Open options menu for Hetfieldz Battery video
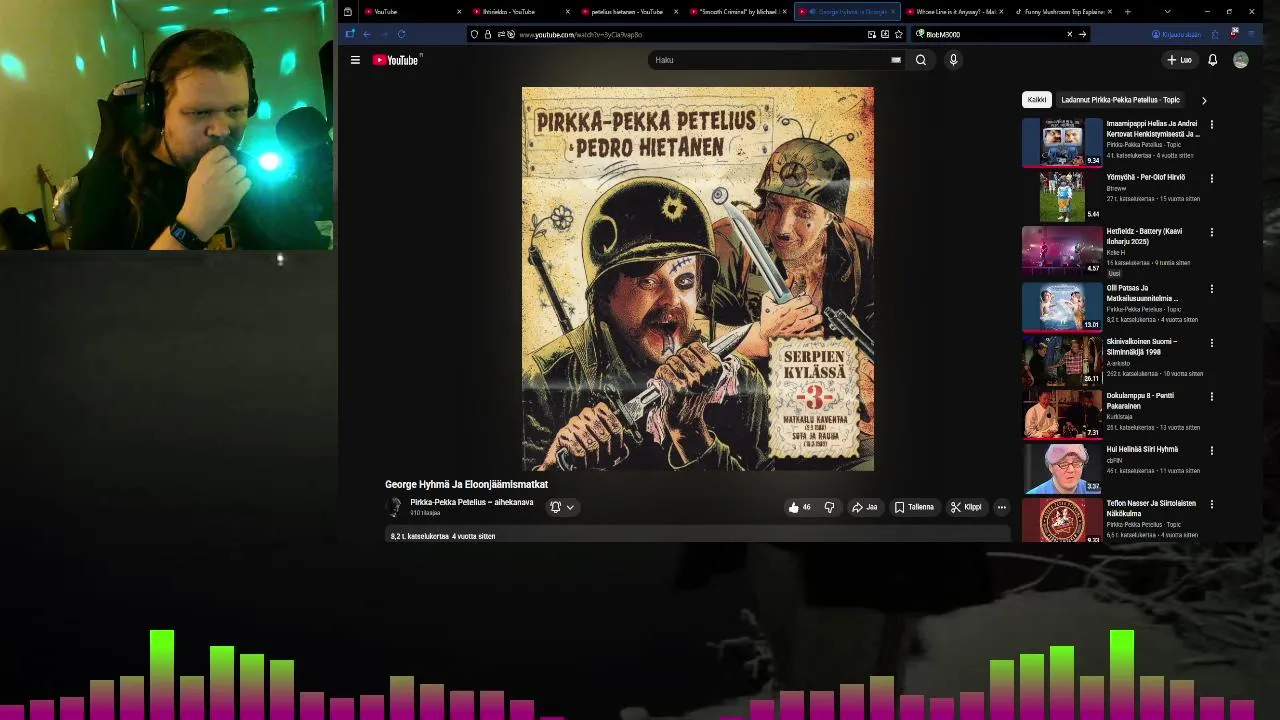The height and width of the screenshot is (720, 1280). [x=1211, y=232]
